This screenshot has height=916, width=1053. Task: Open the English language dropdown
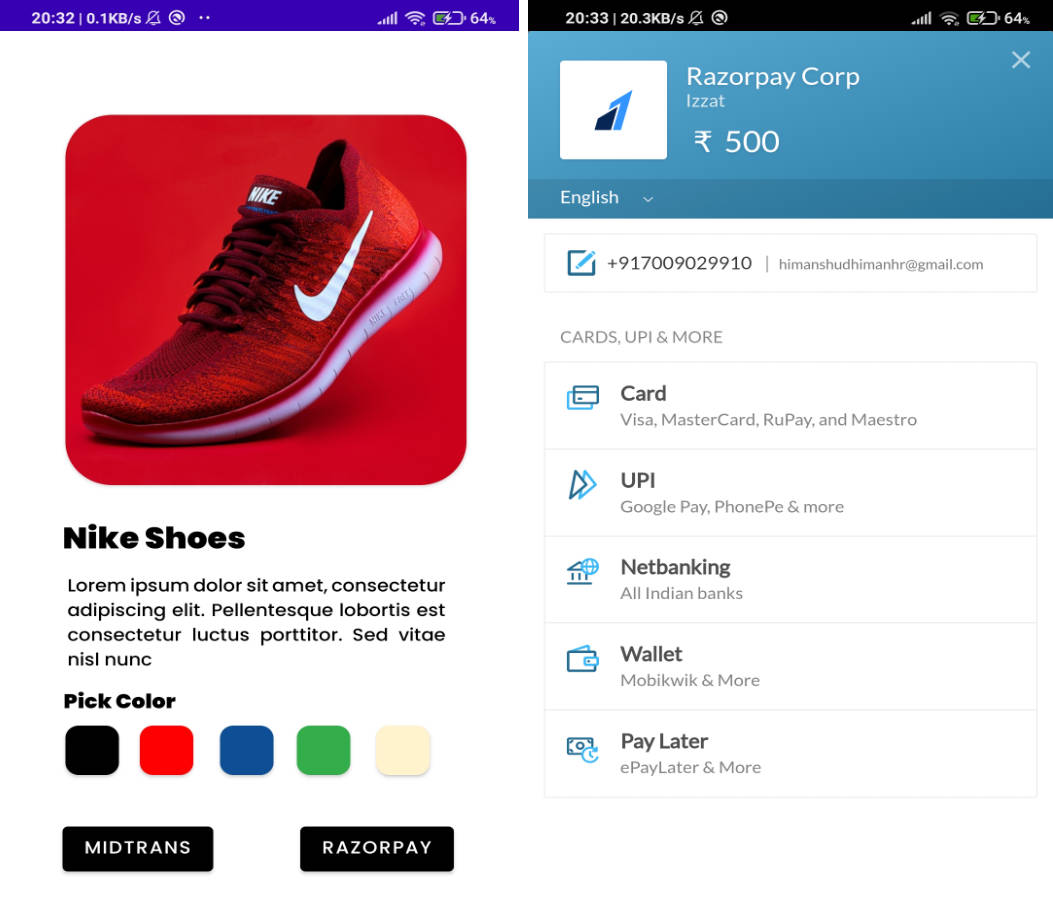pyautogui.click(x=606, y=197)
